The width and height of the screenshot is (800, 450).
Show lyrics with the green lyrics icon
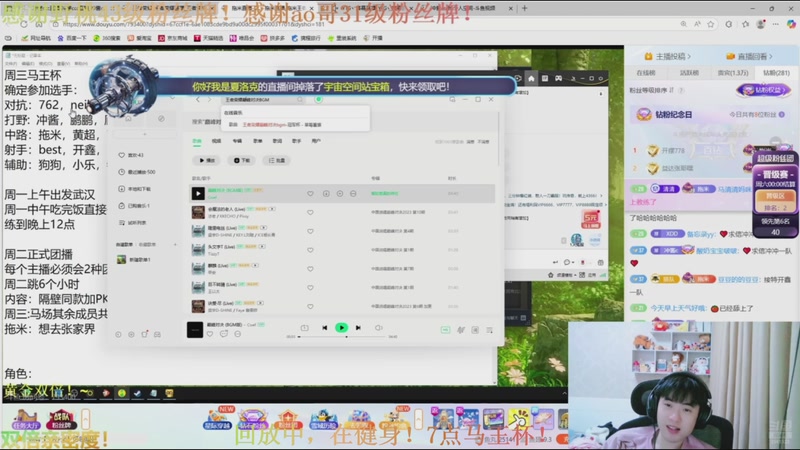click(445, 330)
